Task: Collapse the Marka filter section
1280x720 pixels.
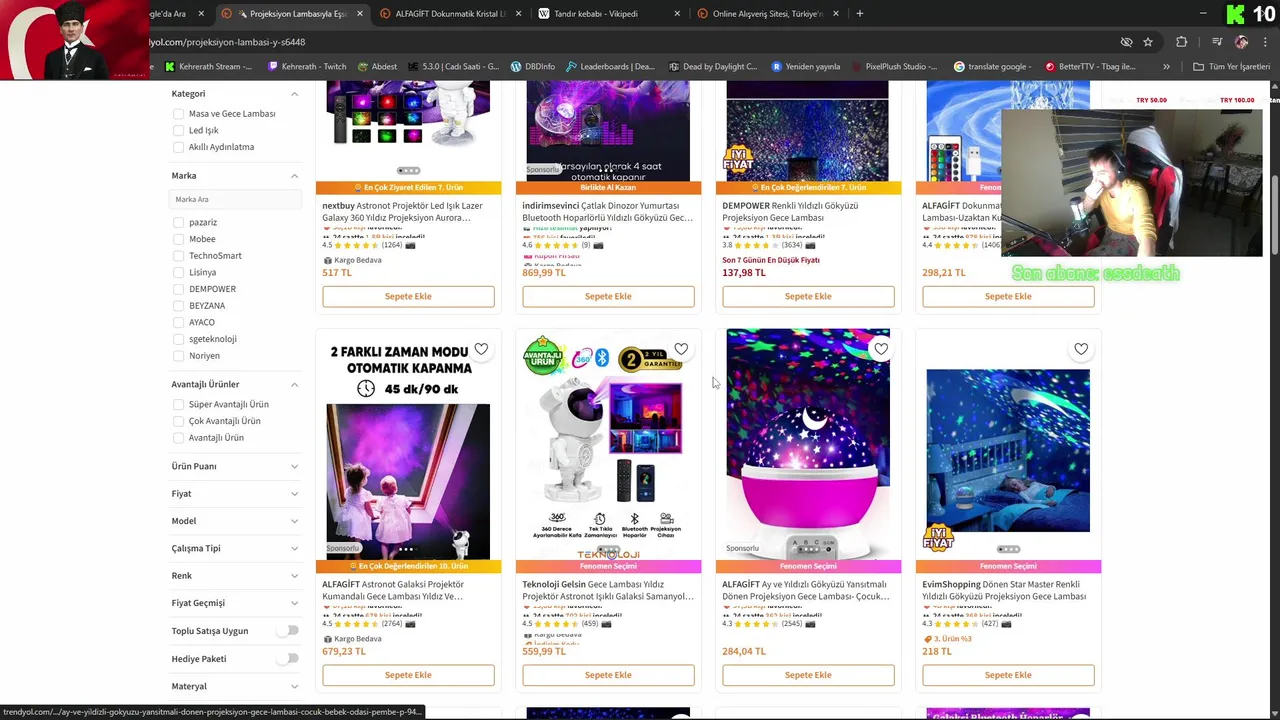Action: [294, 176]
